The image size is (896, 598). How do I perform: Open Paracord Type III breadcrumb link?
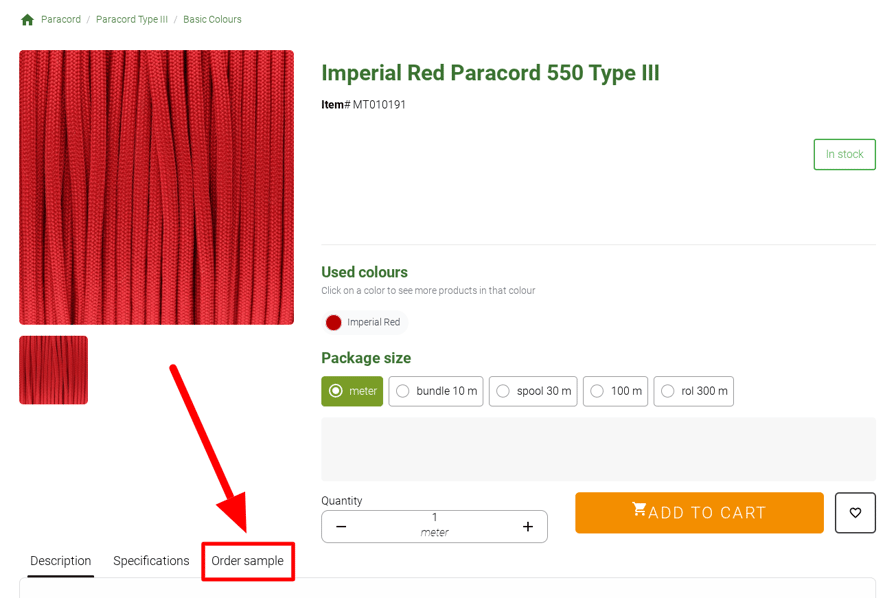[132, 20]
